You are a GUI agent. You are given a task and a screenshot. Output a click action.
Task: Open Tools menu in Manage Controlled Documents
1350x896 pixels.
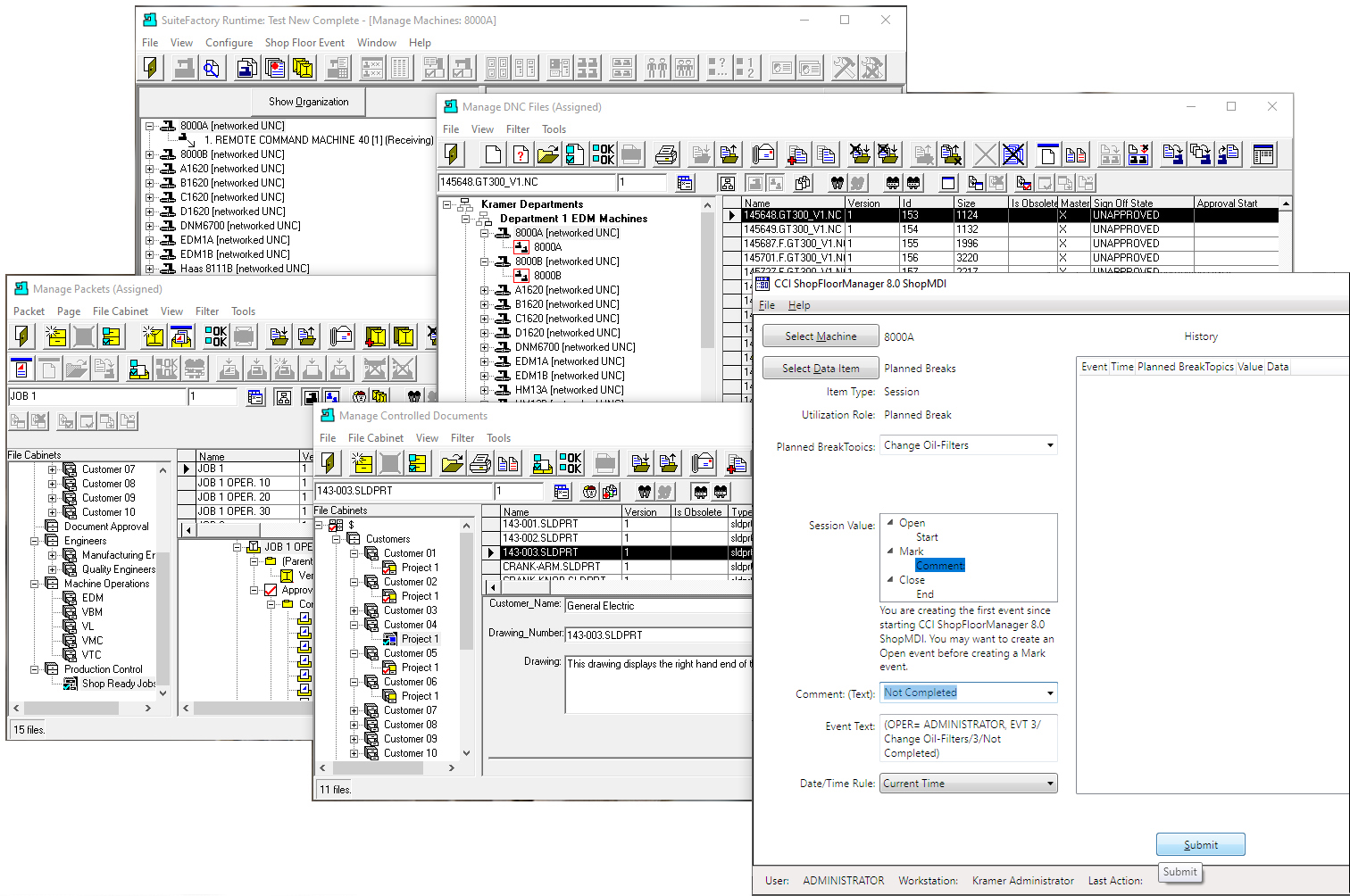[x=498, y=438]
